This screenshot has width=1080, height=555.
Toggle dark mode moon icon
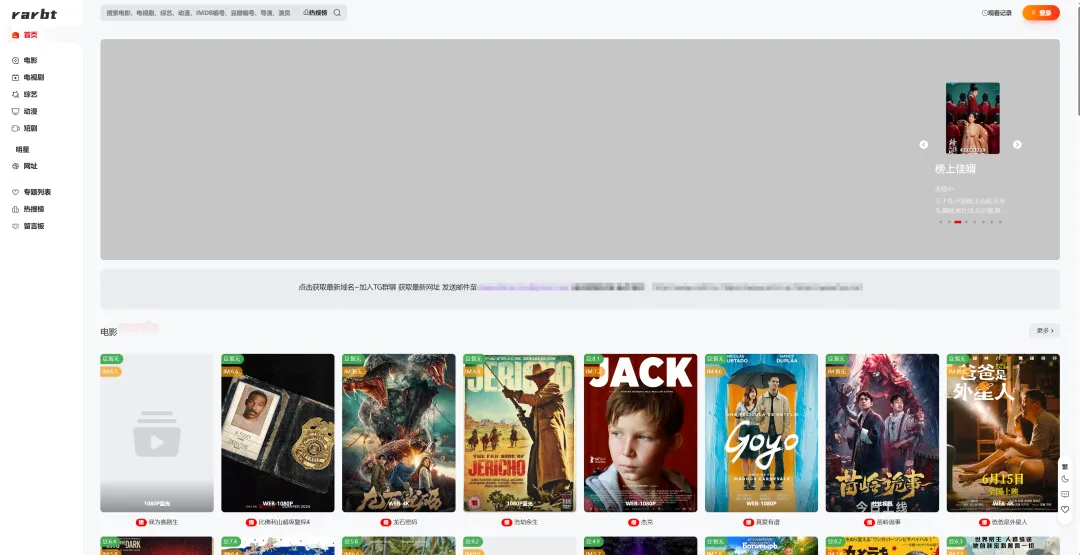point(1065,479)
